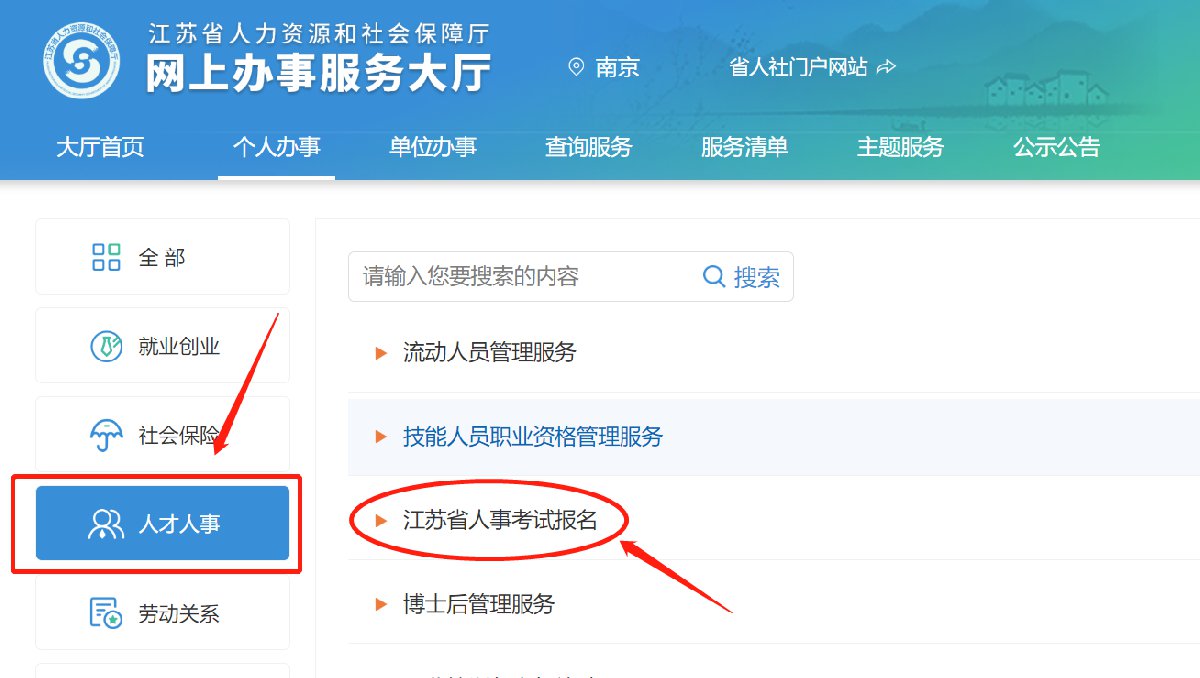Go to the 公示公告 tab
The height and width of the screenshot is (678, 1200).
1056,147
